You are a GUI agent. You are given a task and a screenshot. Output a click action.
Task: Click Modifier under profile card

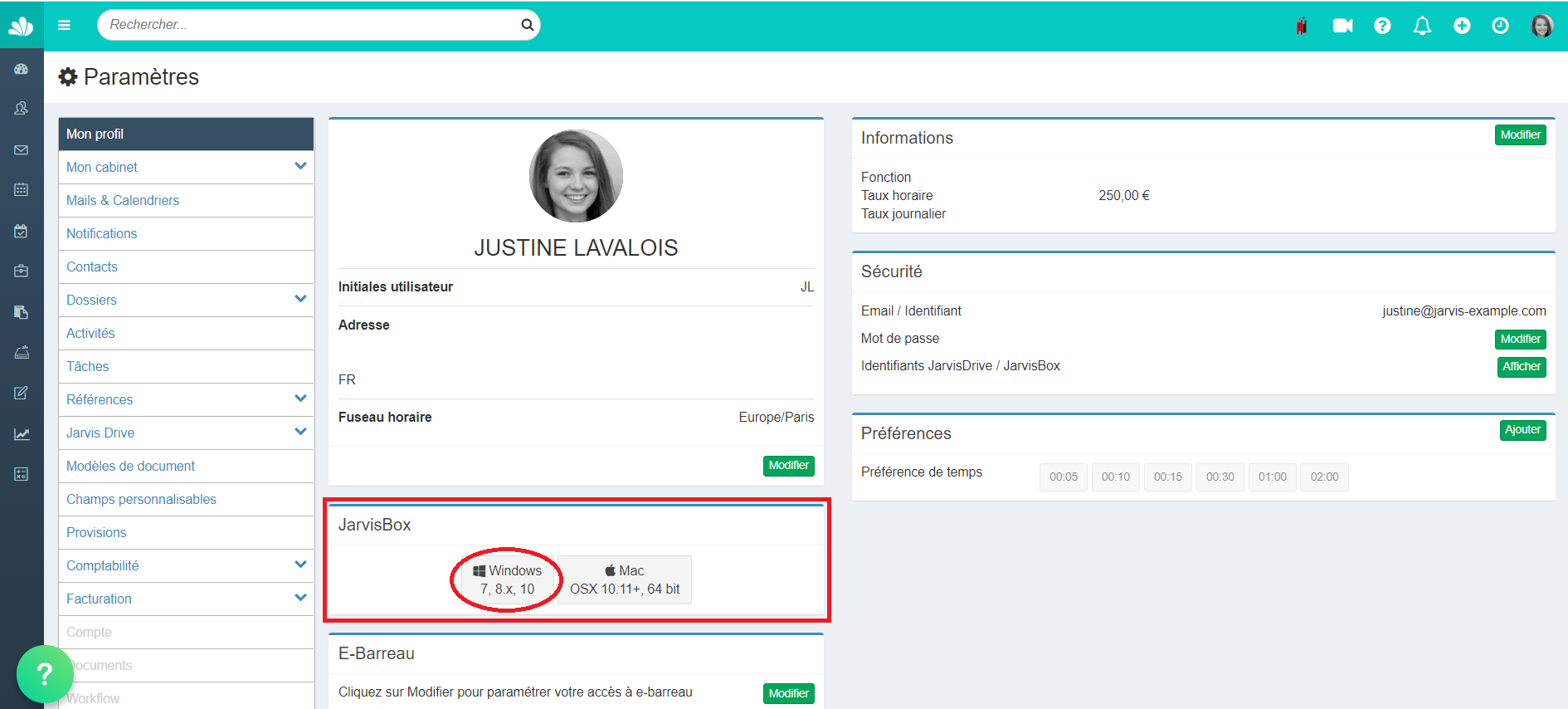click(x=788, y=465)
